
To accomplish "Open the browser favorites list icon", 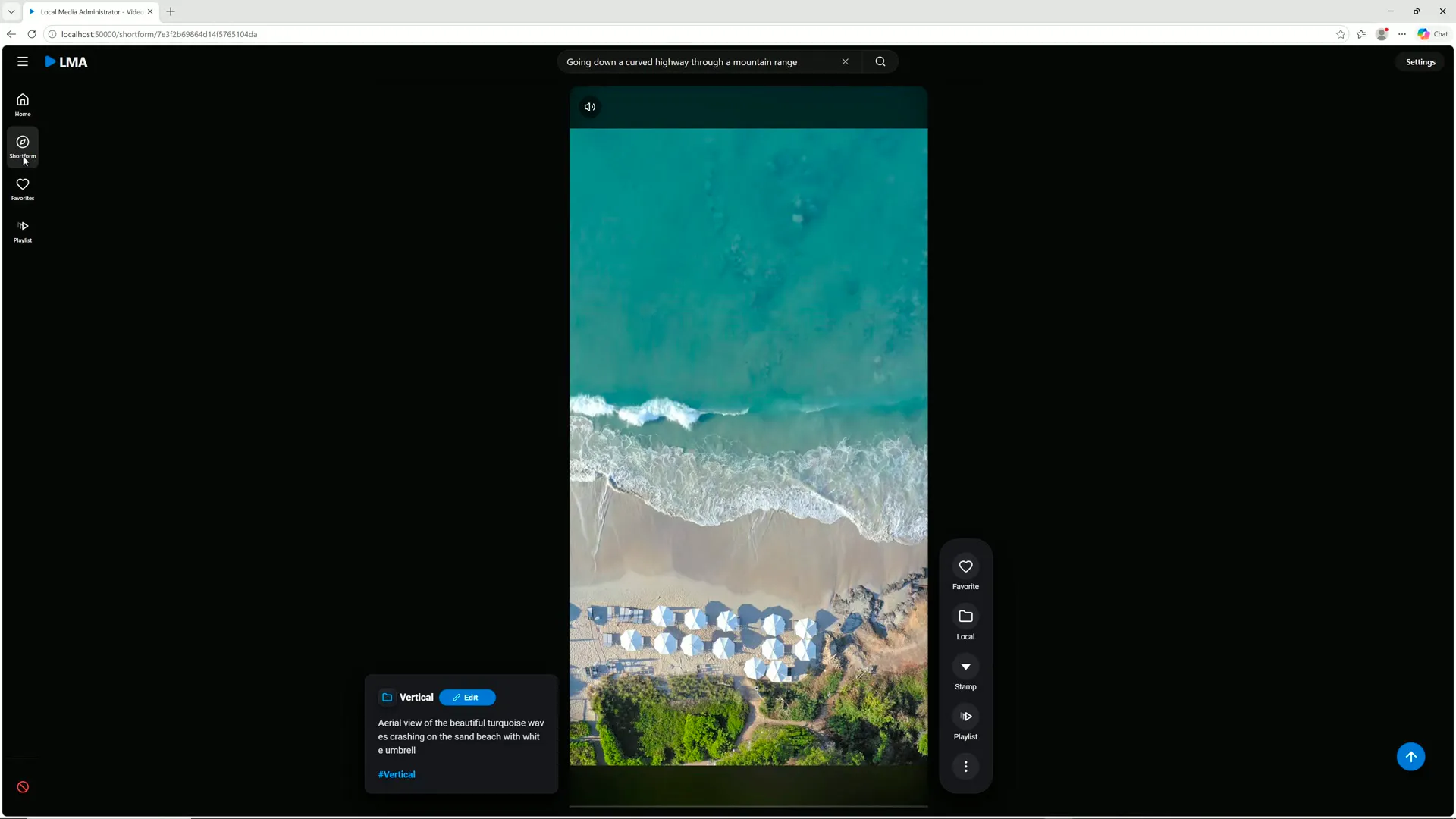I will (x=1361, y=34).
